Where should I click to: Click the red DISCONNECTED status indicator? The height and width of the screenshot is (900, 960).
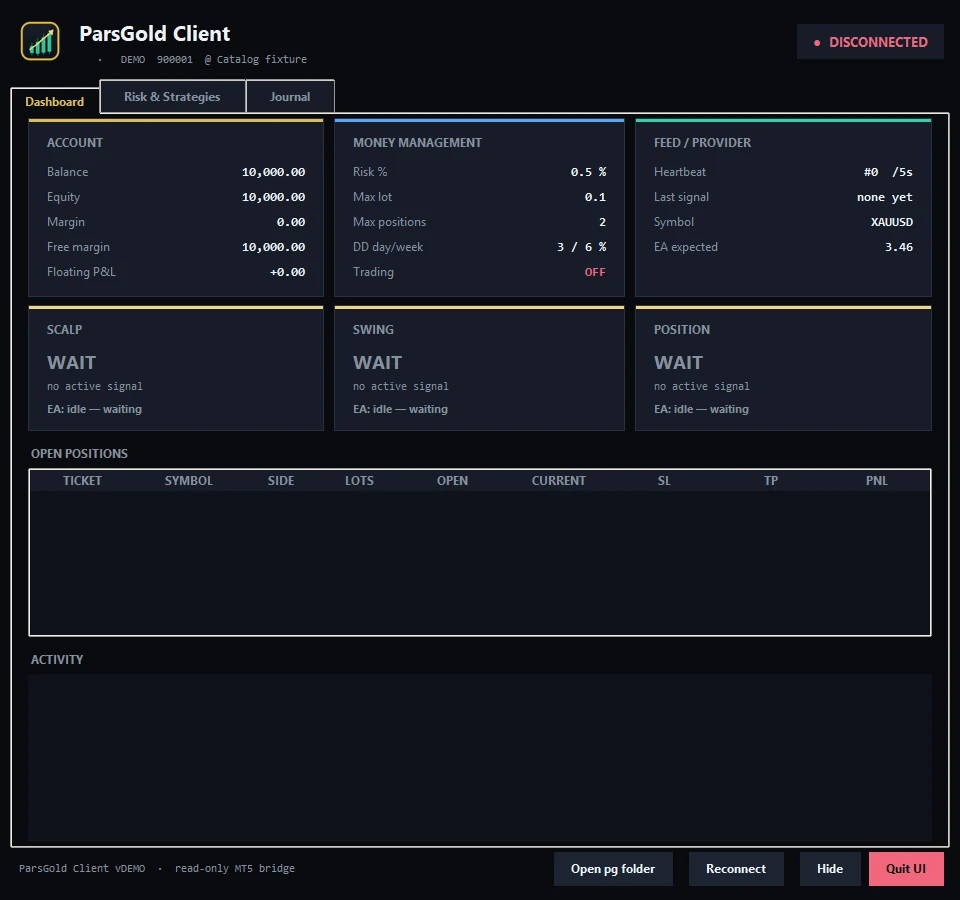[x=870, y=42]
